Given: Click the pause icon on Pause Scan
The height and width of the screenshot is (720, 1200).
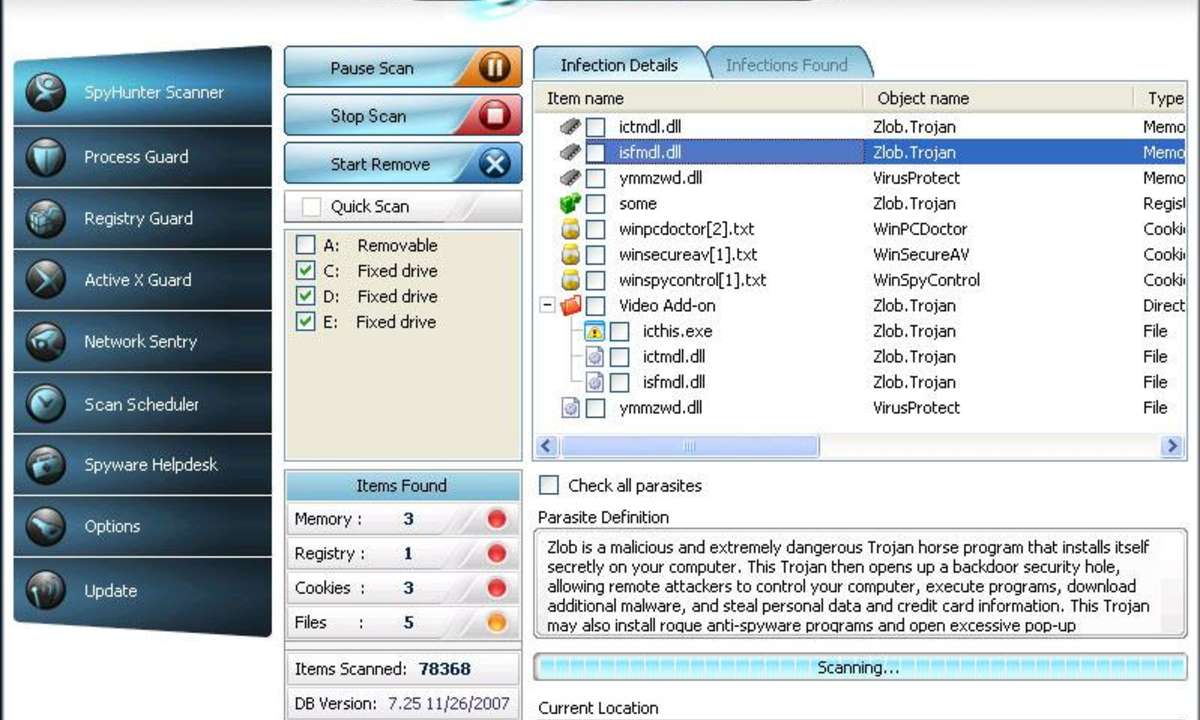Looking at the screenshot, I should tap(494, 68).
